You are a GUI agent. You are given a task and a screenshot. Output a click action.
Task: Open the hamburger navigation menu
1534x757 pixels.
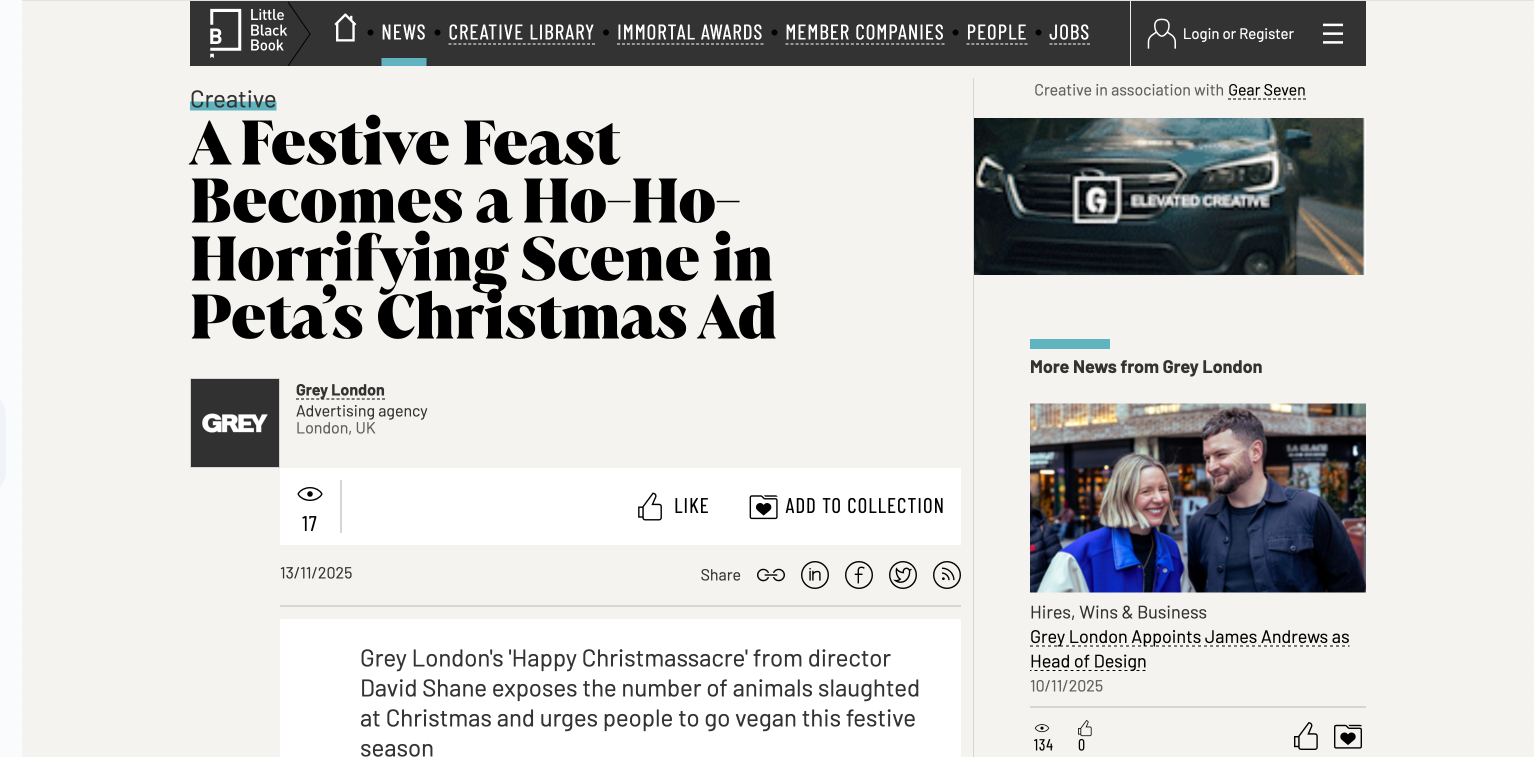(x=1332, y=33)
